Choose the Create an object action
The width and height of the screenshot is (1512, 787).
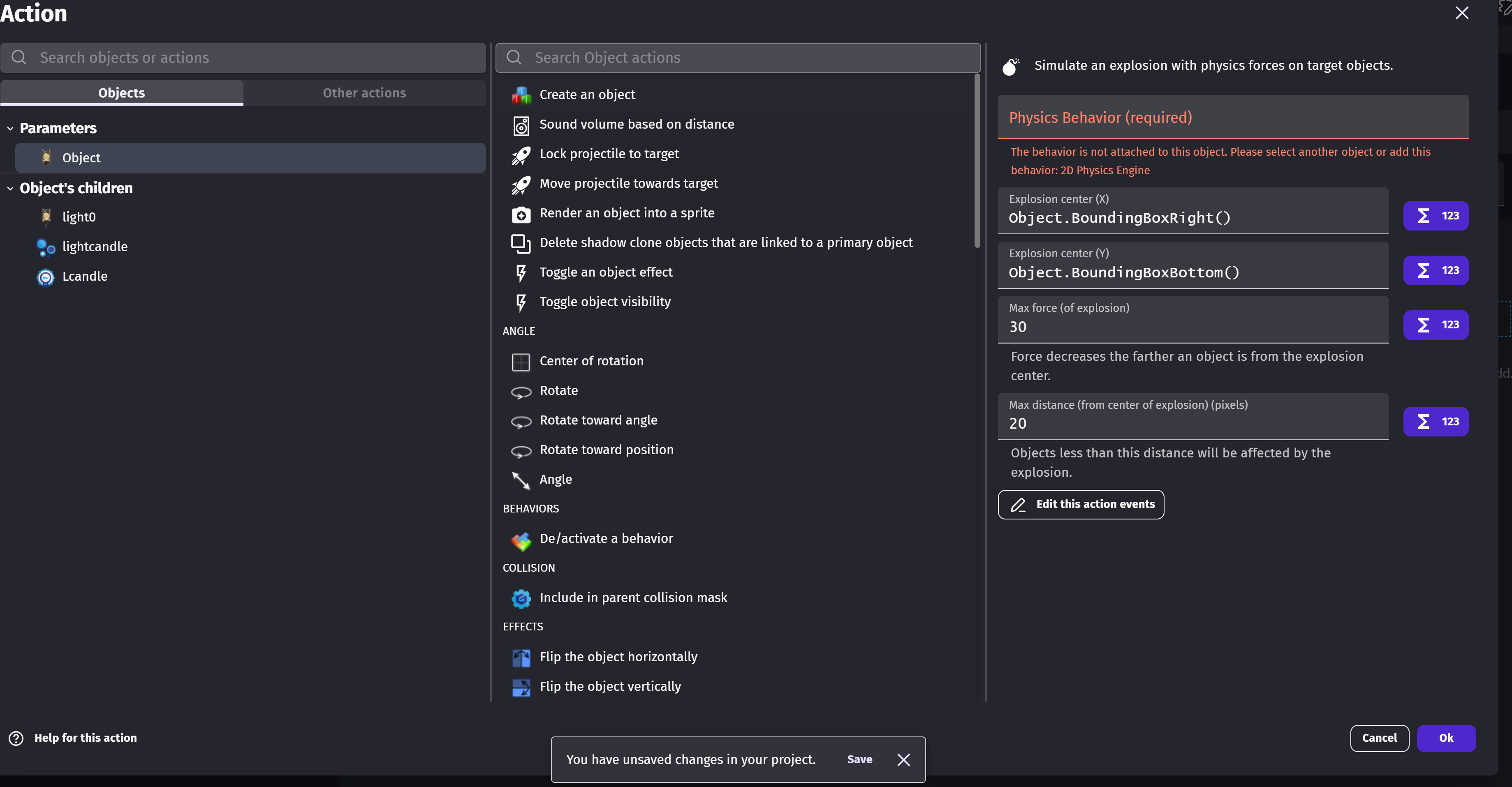tap(735, 95)
